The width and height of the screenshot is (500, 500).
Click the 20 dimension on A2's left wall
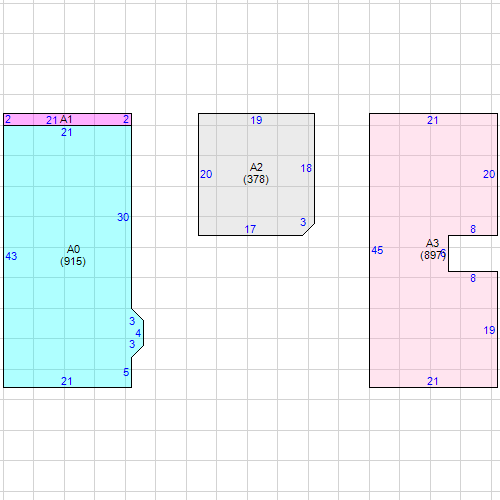[206, 174]
